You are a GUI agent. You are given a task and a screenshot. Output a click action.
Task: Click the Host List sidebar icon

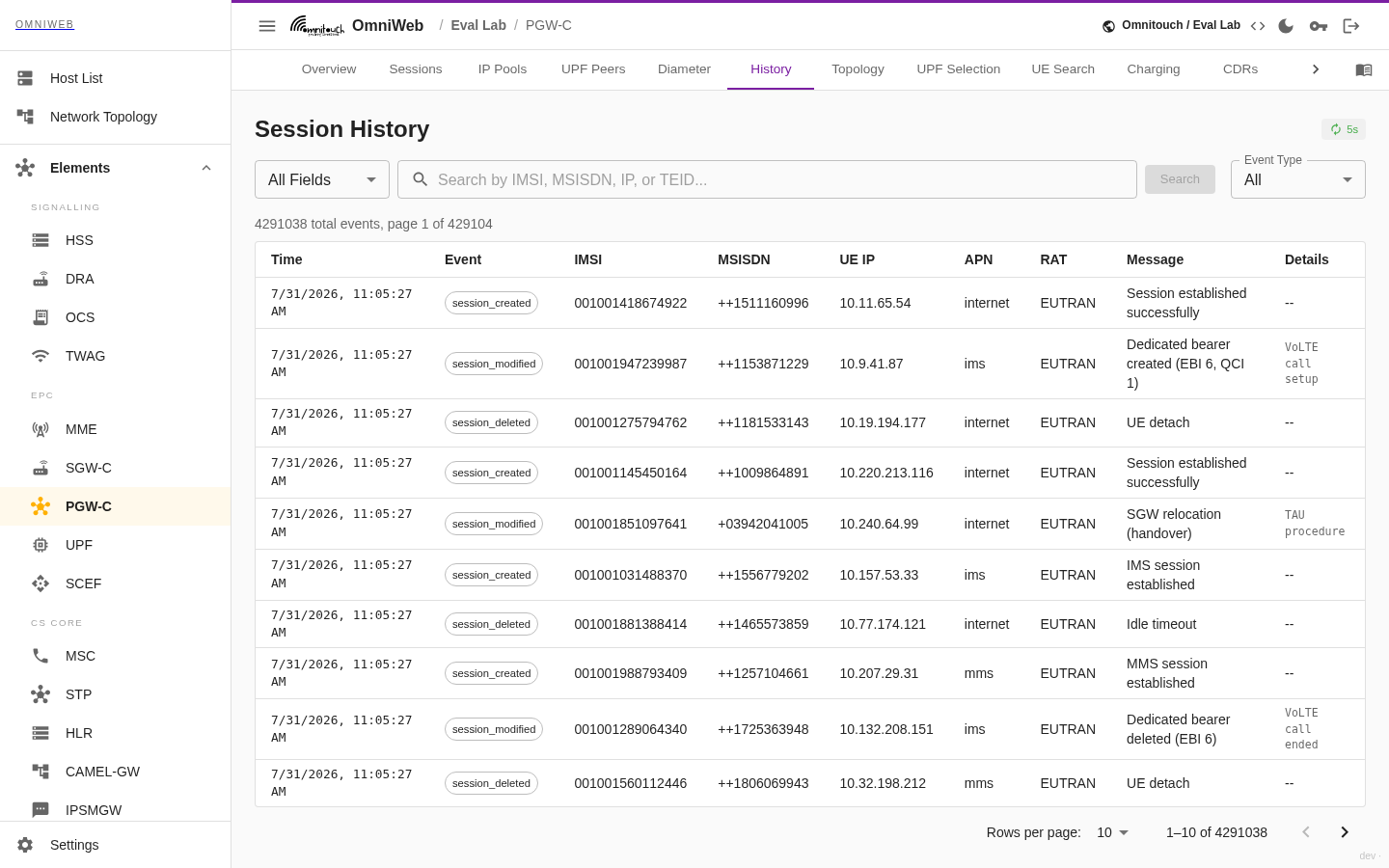point(25,78)
